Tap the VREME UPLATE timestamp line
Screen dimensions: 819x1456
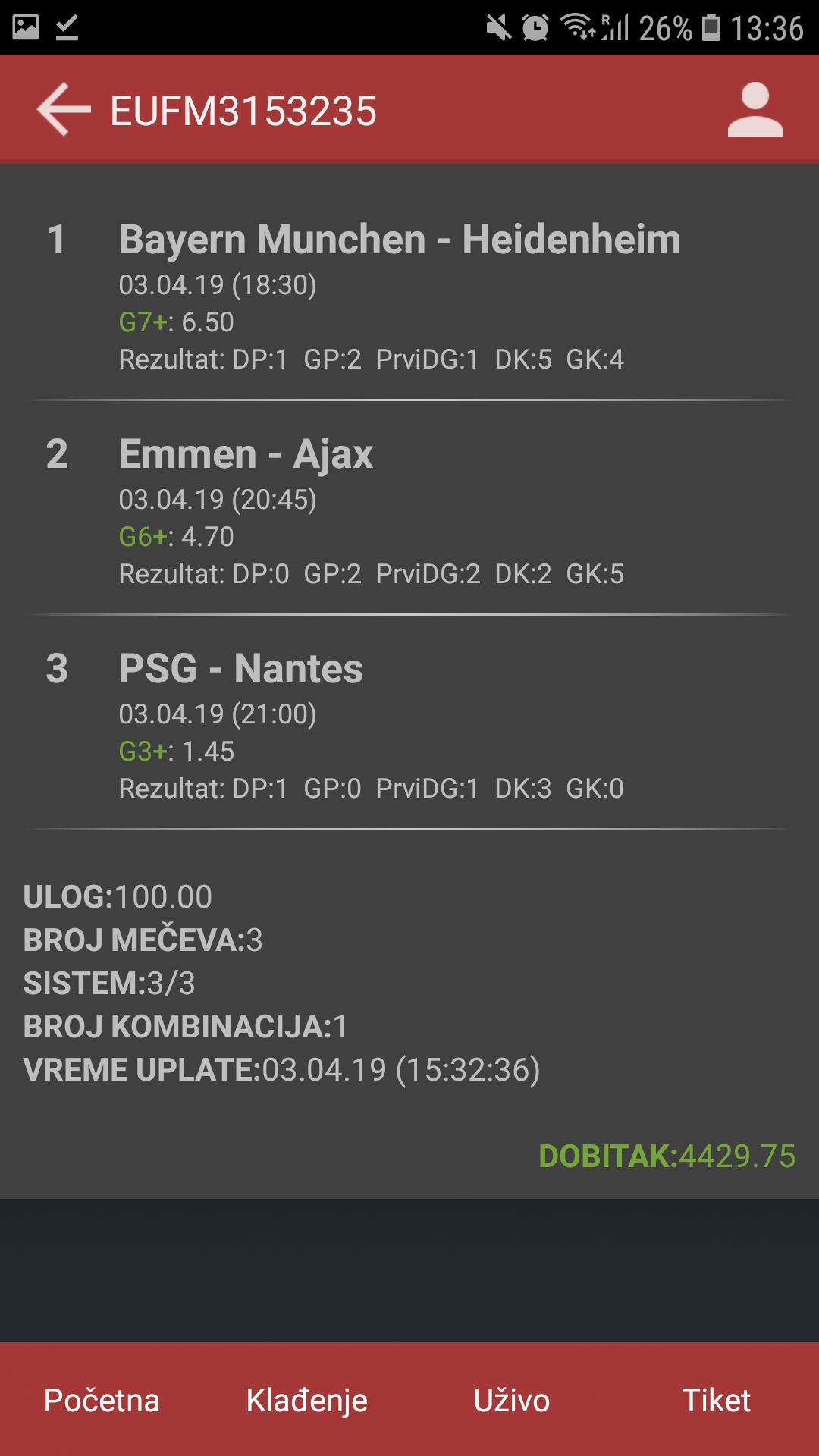tap(282, 1070)
